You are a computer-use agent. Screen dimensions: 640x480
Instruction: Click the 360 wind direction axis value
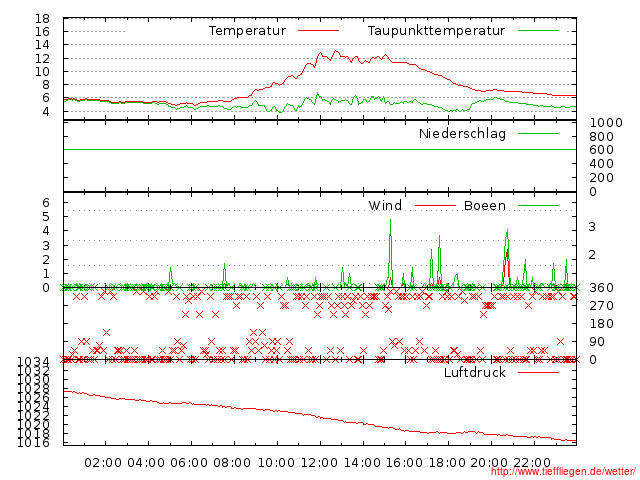tap(601, 288)
